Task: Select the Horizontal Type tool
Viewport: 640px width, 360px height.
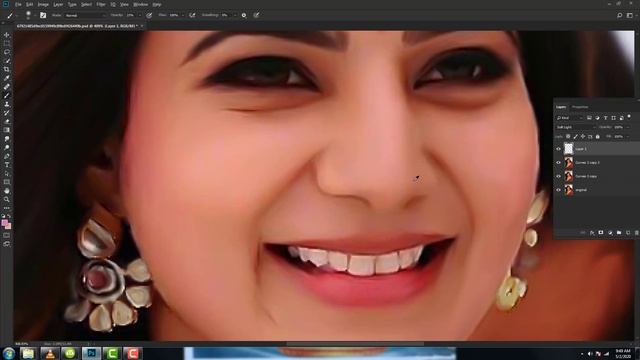Action: [7, 164]
